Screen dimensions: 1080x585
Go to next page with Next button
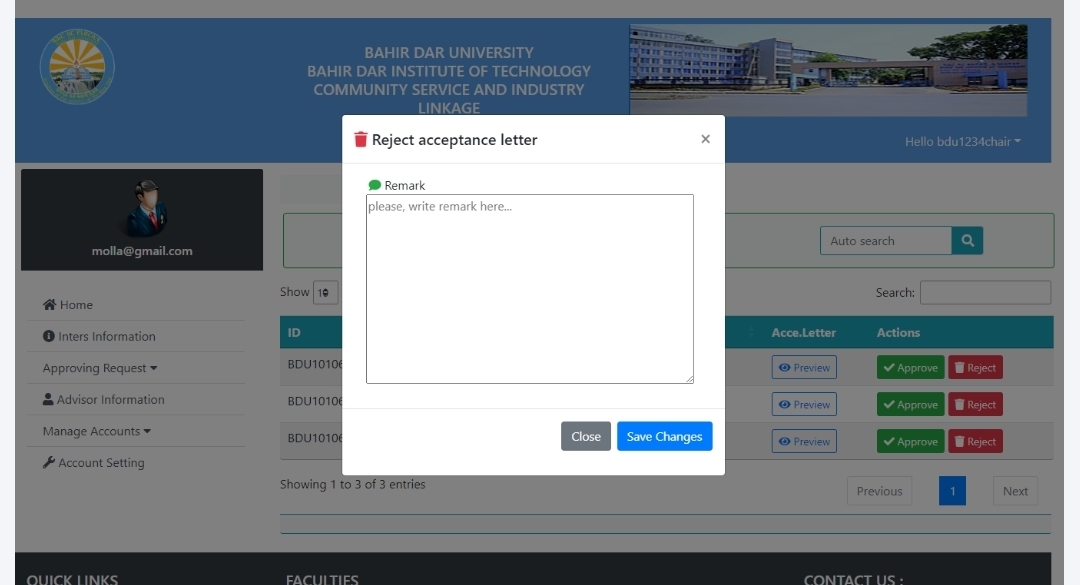click(1014, 491)
